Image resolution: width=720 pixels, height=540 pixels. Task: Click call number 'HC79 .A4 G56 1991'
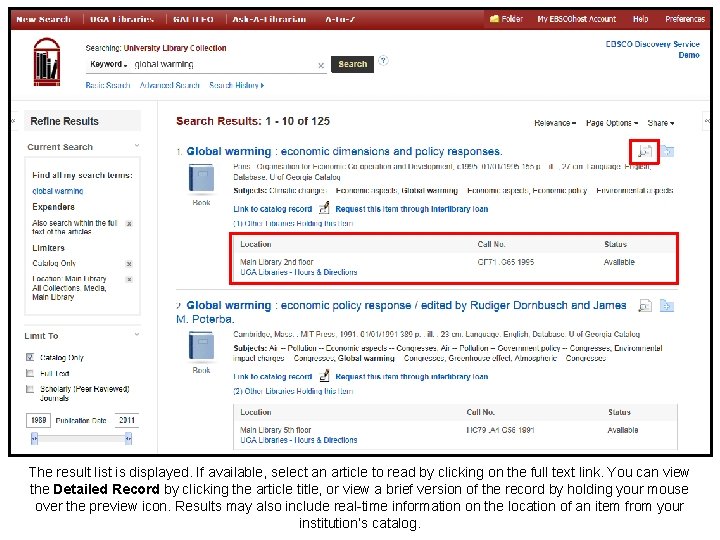tap(500, 430)
